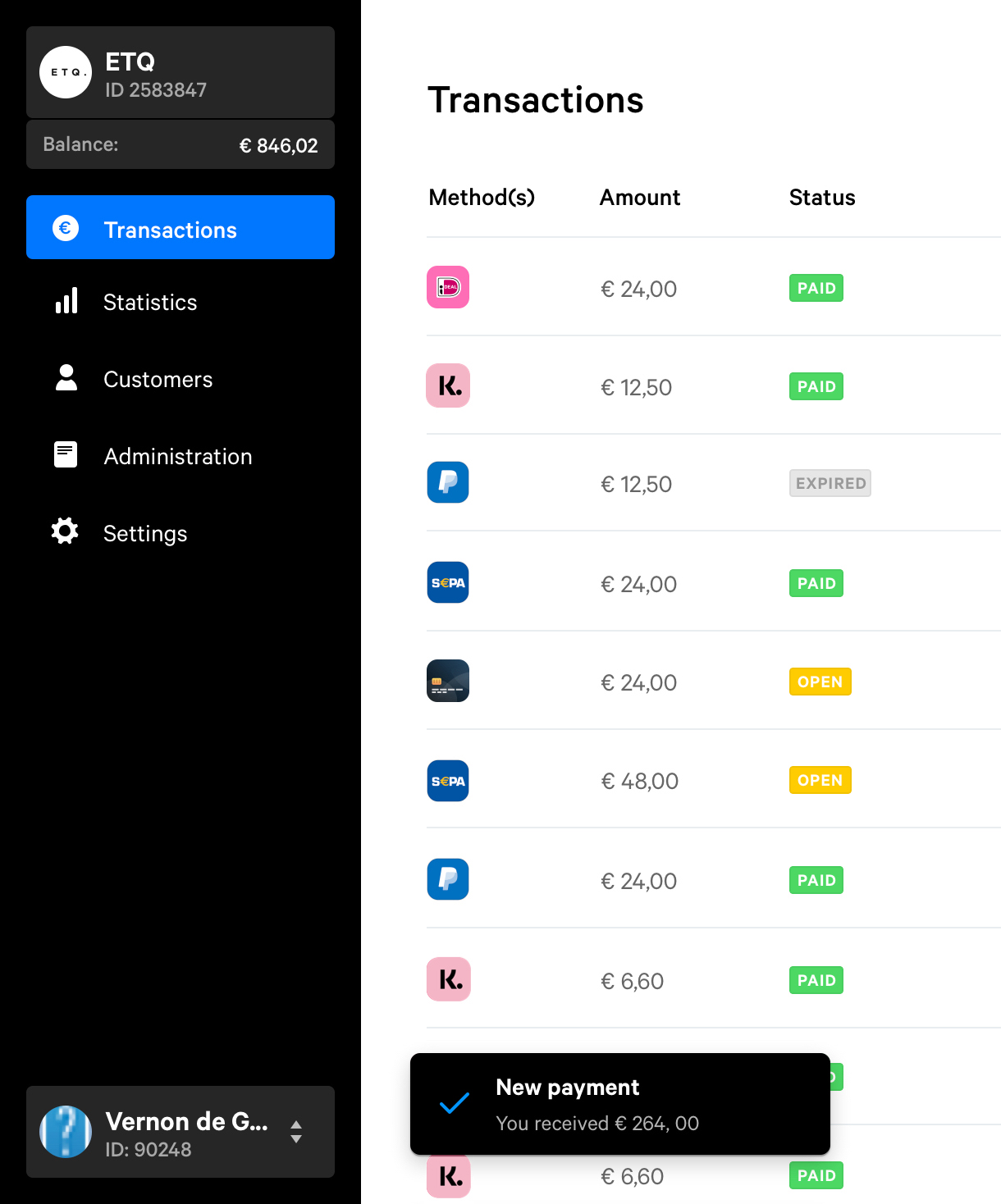Open the Amount column header
Viewport: 1001px width, 1204px height.
pyautogui.click(x=639, y=197)
